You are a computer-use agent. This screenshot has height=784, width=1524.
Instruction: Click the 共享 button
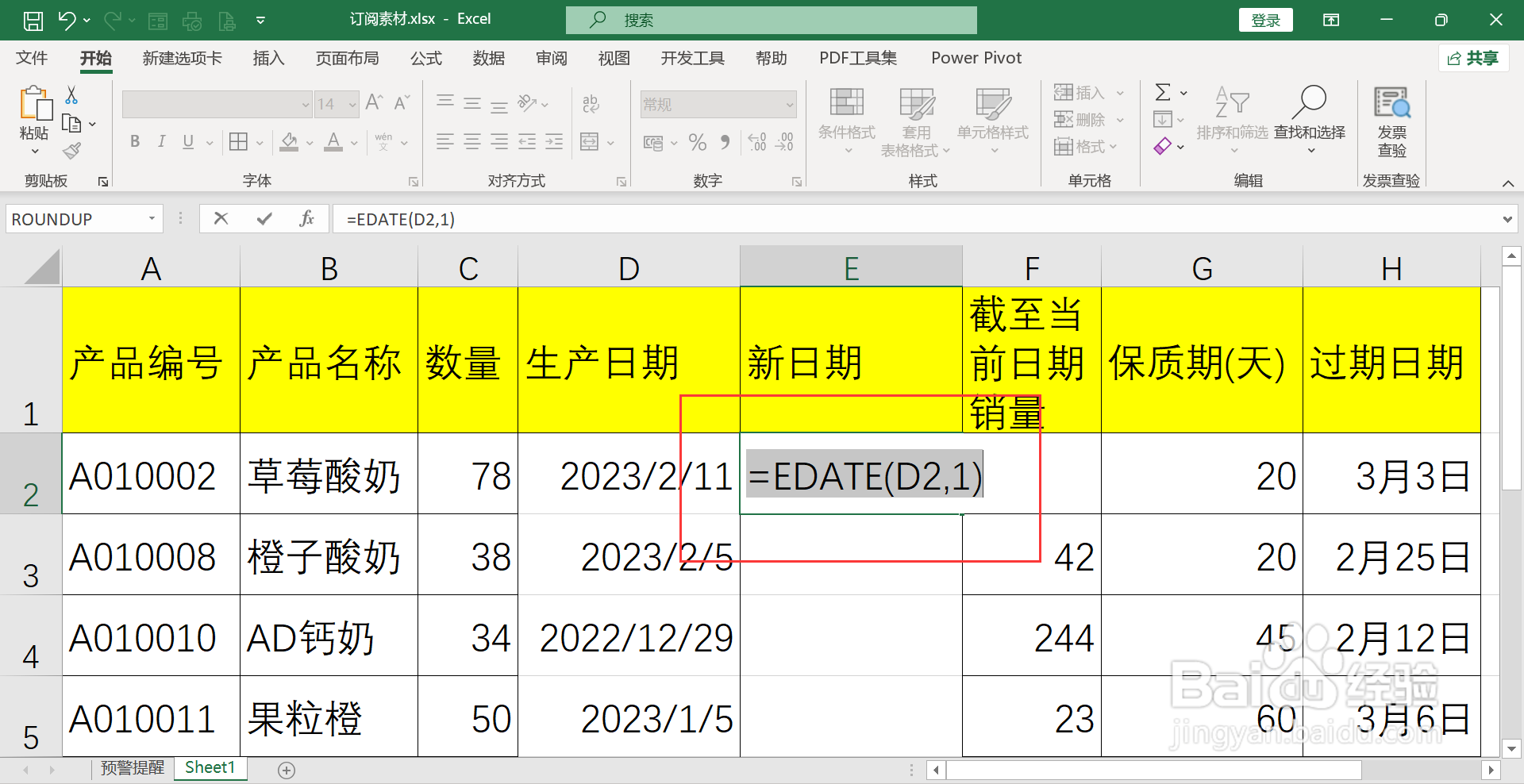click(x=1473, y=58)
